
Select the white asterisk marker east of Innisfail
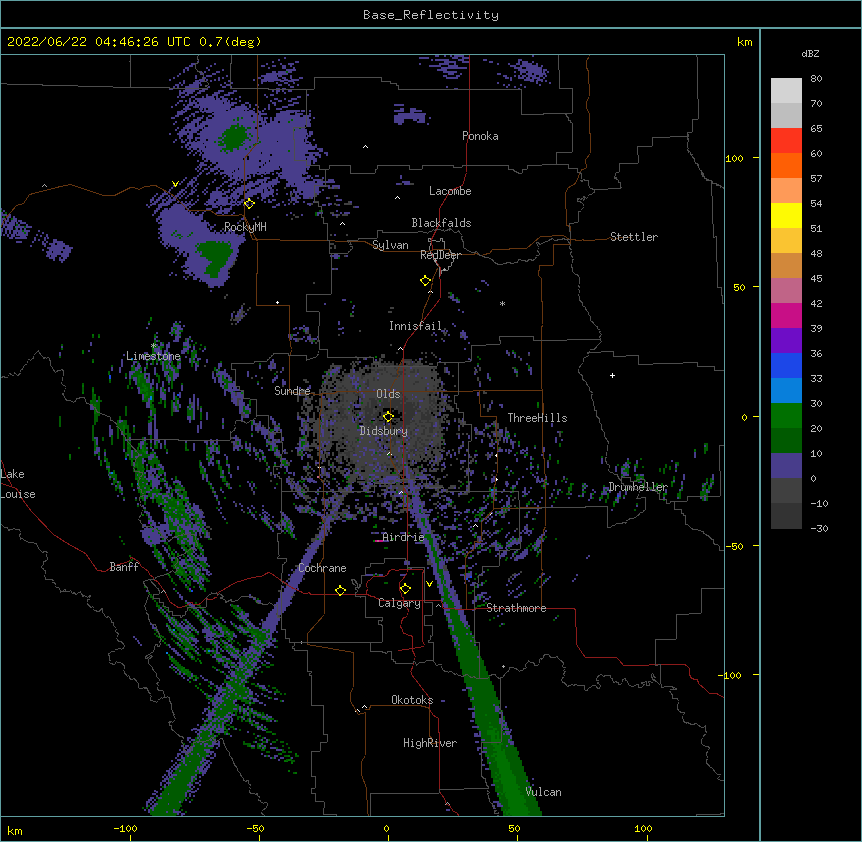pos(502,304)
